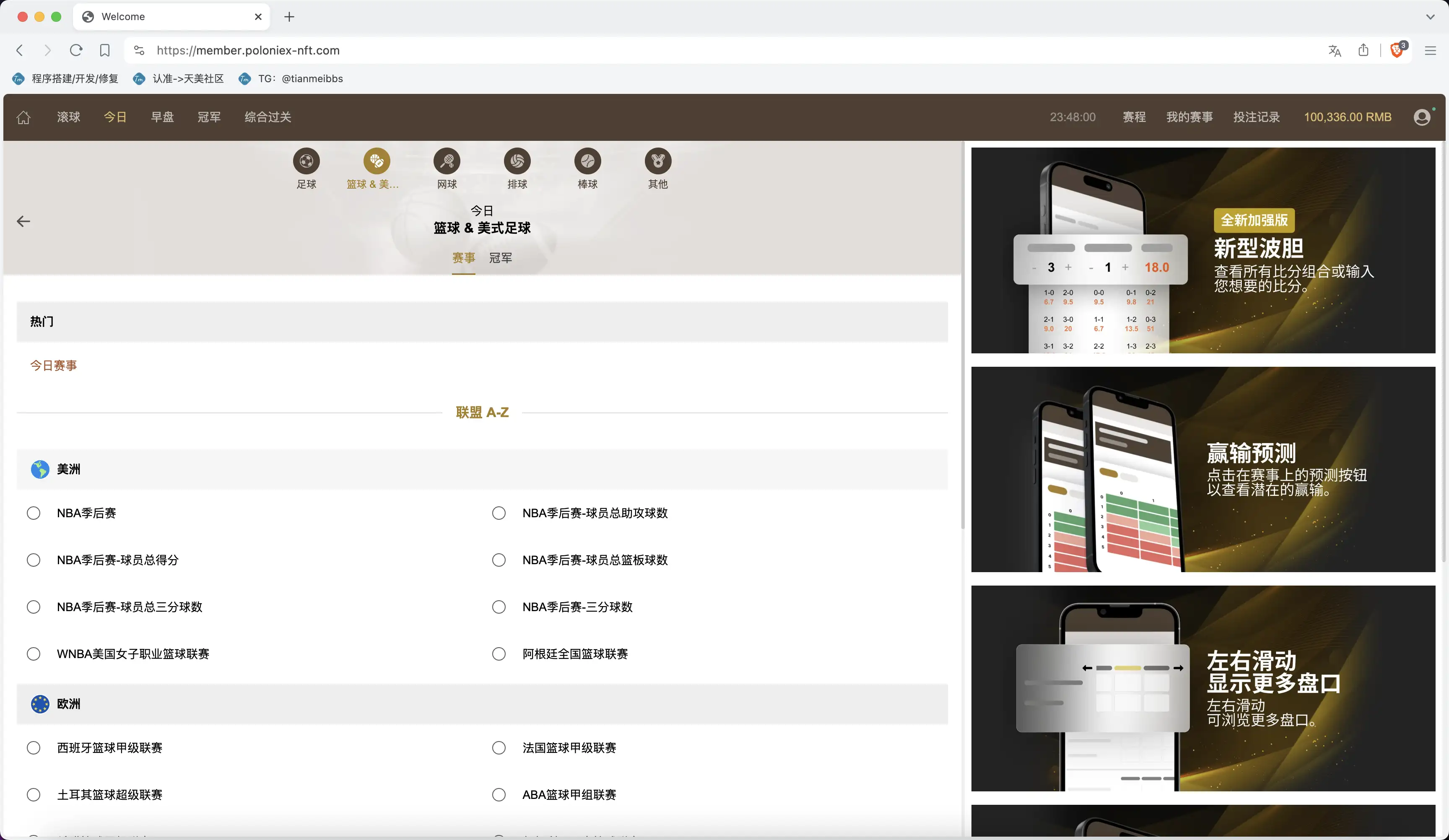Image resolution: width=1449 pixels, height=840 pixels.
Task: Select ABA篮球甲组联赛 radio button
Action: click(x=499, y=795)
